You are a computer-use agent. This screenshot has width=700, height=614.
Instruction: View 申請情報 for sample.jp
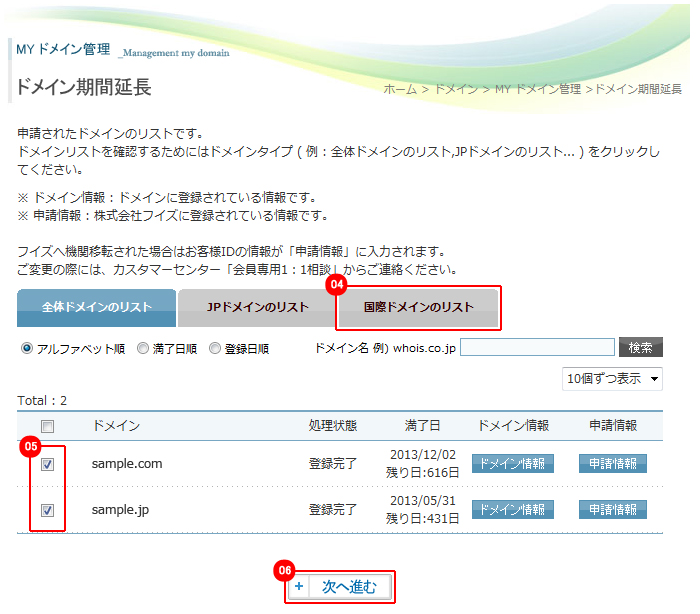[x=612, y=509]
